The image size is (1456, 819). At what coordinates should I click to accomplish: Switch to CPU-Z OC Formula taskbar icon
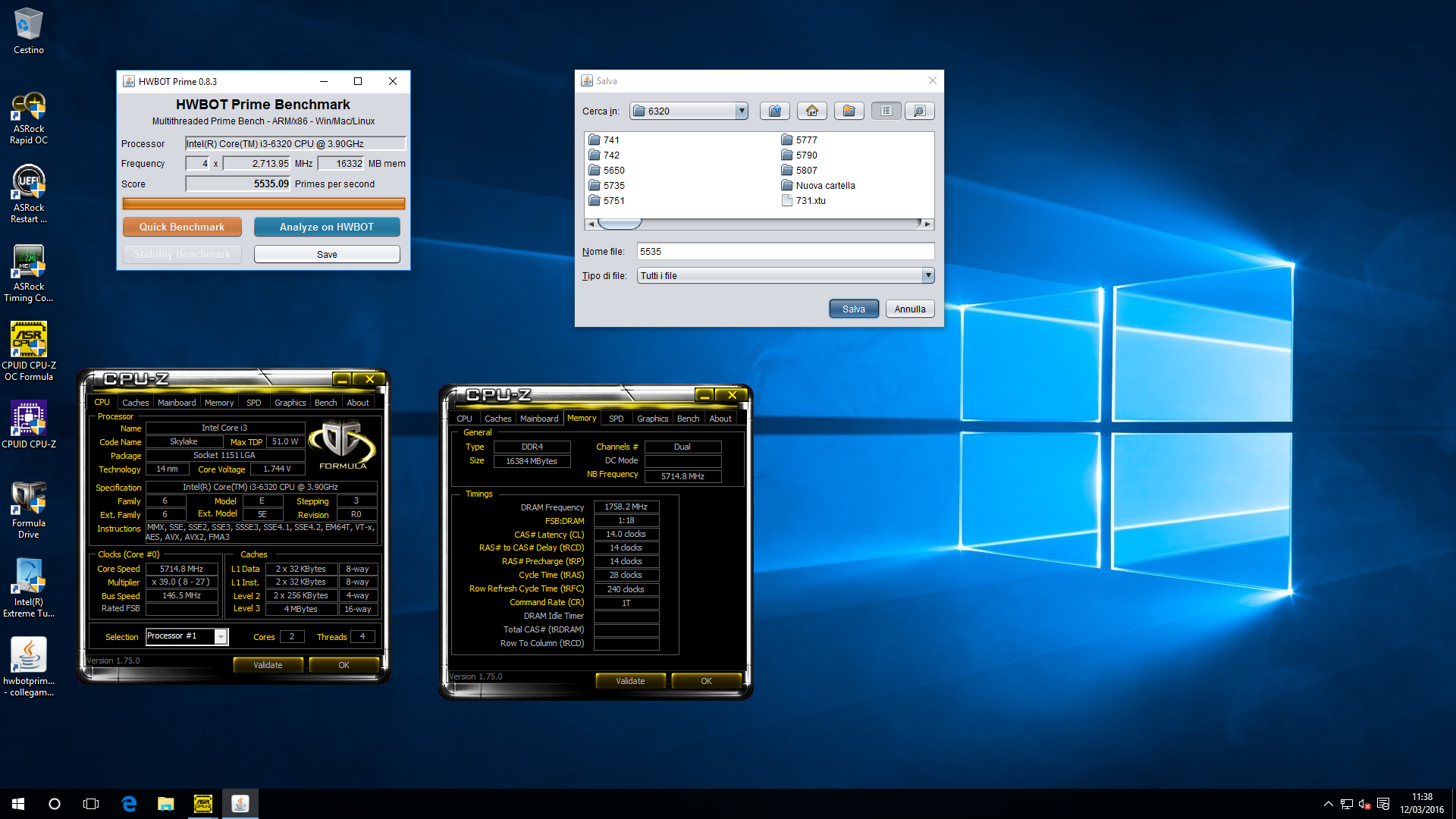(x=202, y=804)
